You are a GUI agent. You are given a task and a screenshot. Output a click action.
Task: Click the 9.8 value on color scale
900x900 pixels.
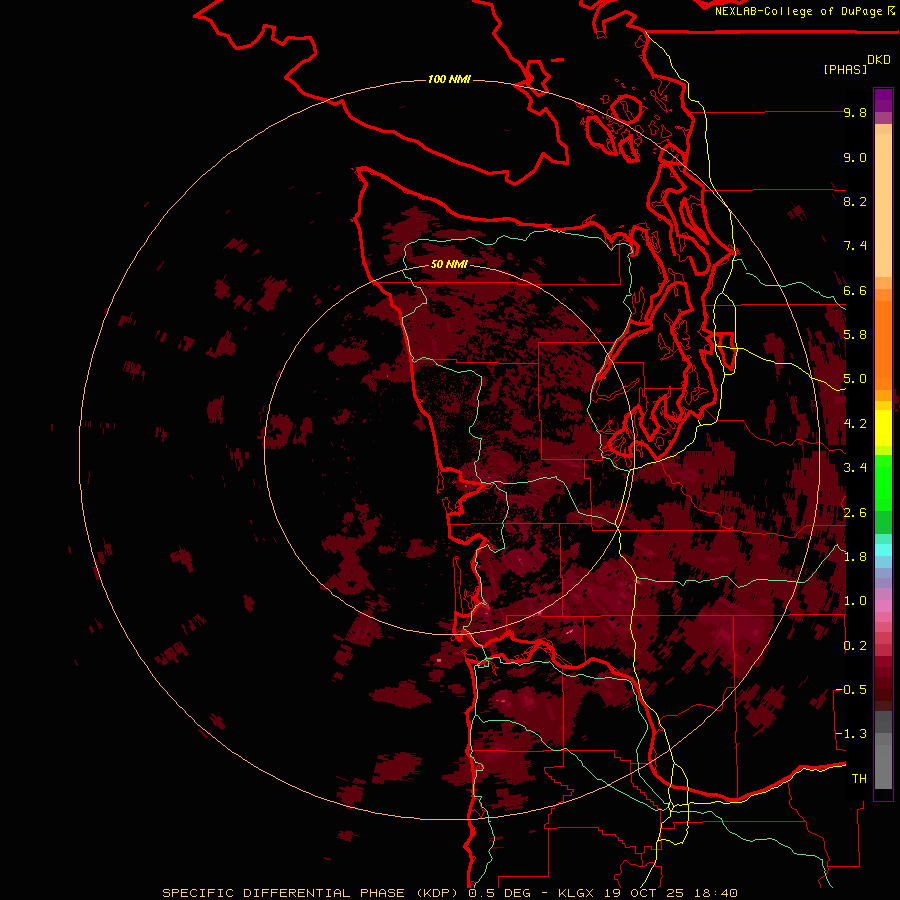click(855, 112)
